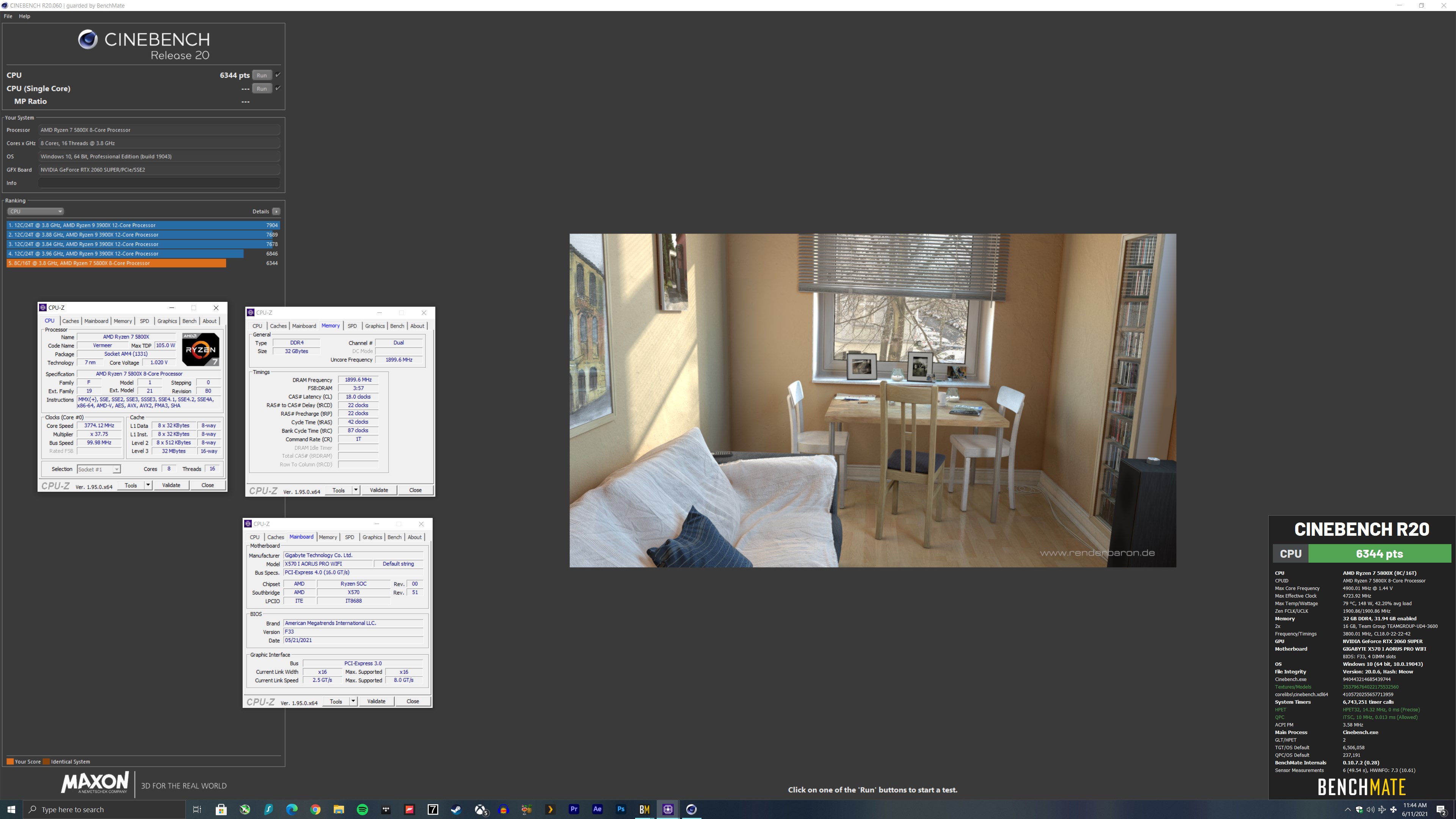Open Adobe After Effects taskbar icon

[598, 810]
